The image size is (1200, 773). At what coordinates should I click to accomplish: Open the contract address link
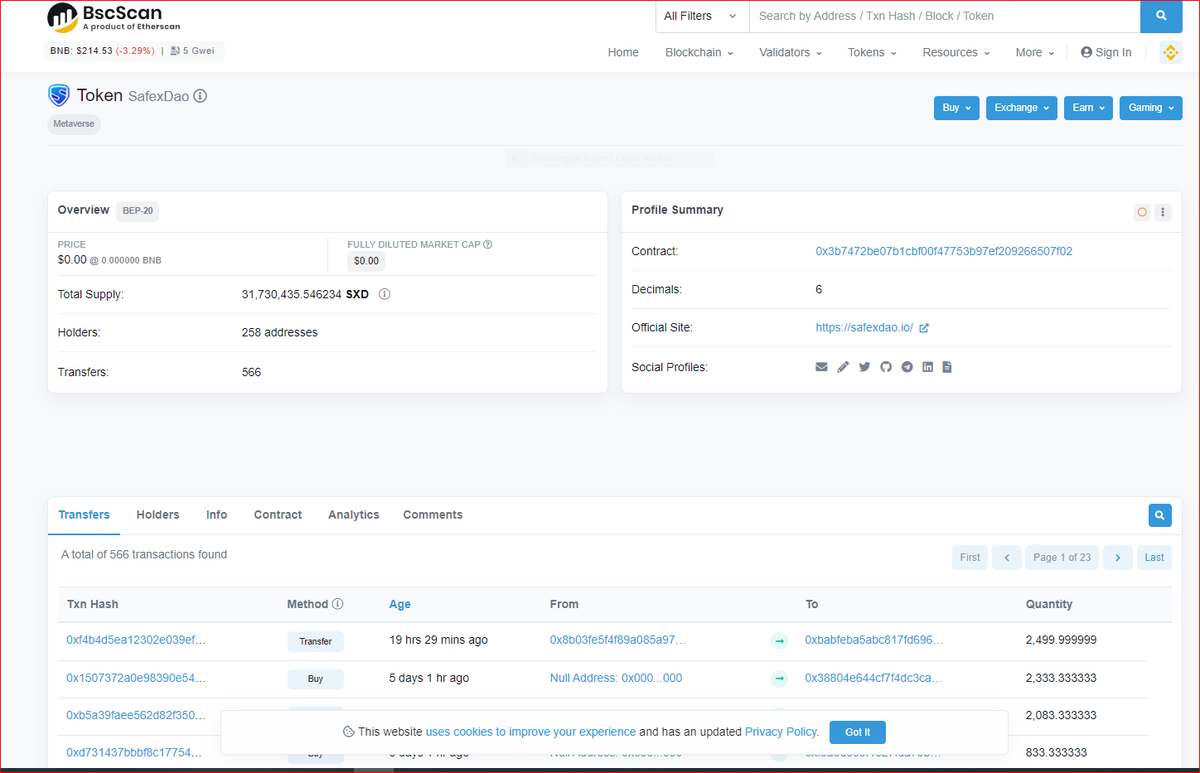[944, 251]
